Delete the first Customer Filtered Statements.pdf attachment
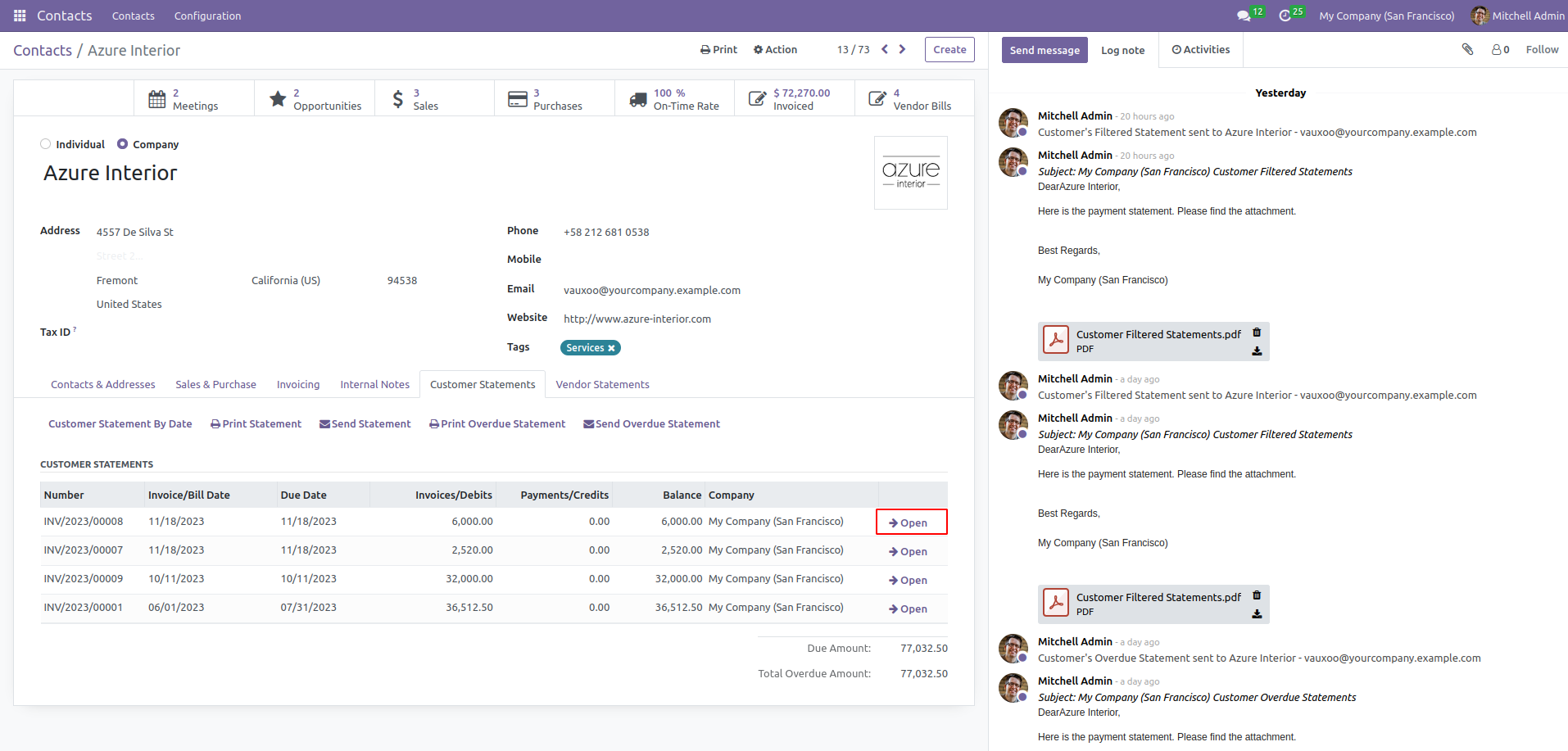Image resolution: width=1568 pixels, height=751 pixels. tap(1257, 333)
